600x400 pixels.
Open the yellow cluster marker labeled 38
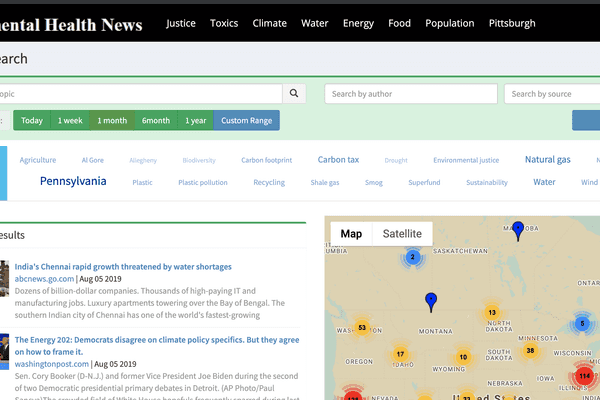530,350
